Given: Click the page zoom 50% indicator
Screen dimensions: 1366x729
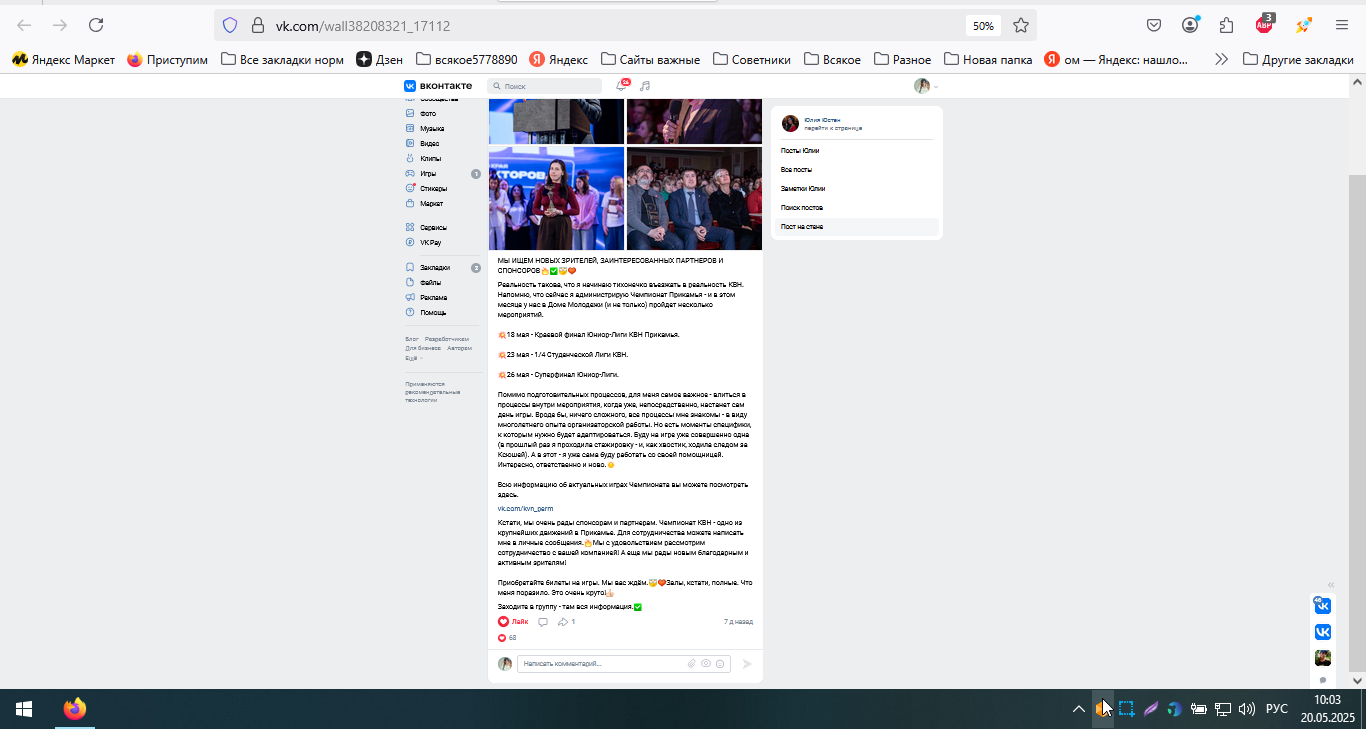Looking at the screenshot, I should tap(983, 25).
